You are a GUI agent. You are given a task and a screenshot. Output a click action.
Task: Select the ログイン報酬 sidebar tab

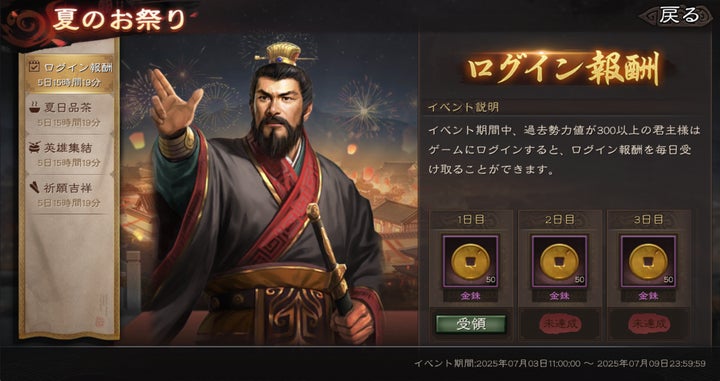pyautogui.click(x=70, y=74)
